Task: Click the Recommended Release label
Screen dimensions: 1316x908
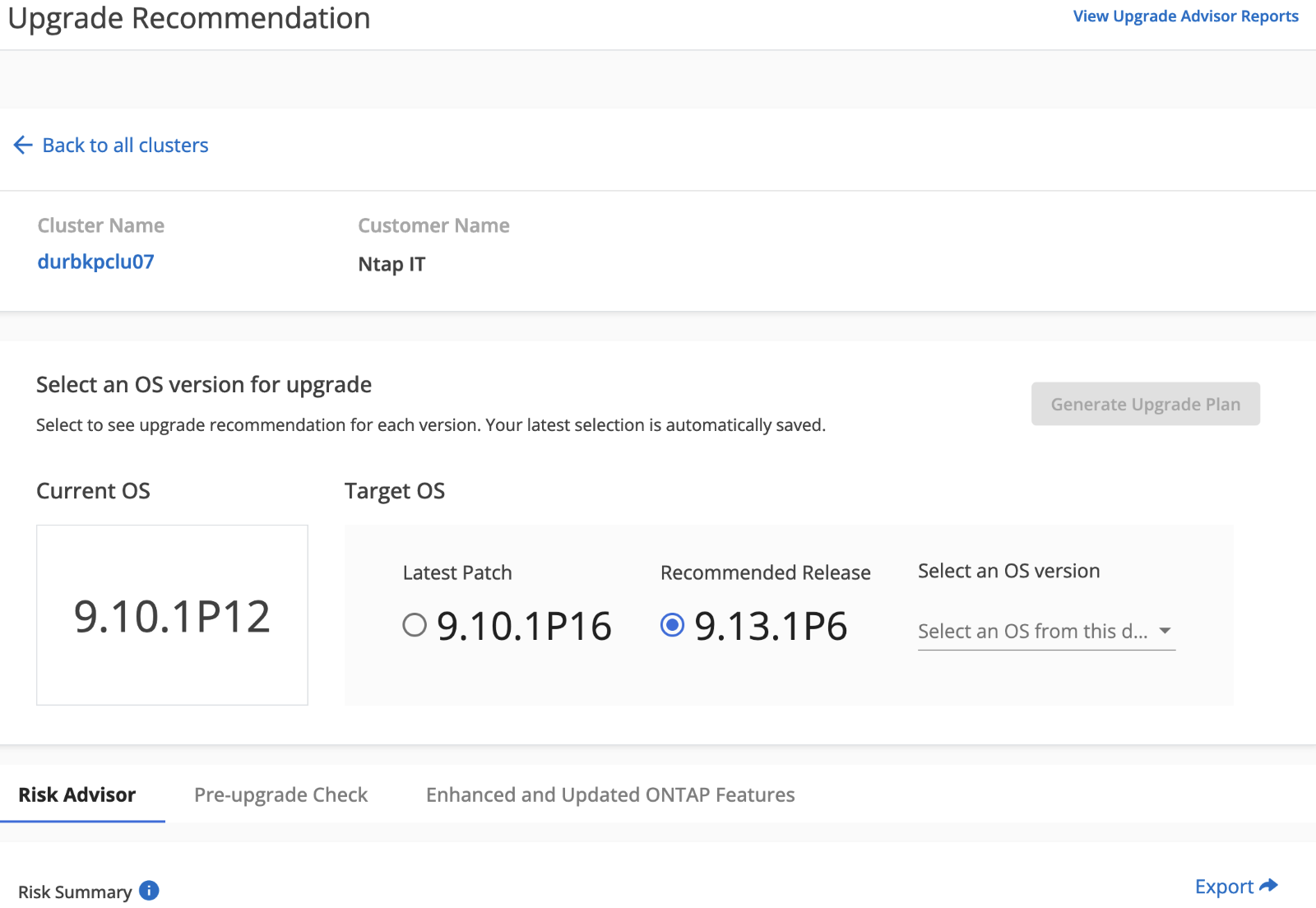Action: coord(765,572)
